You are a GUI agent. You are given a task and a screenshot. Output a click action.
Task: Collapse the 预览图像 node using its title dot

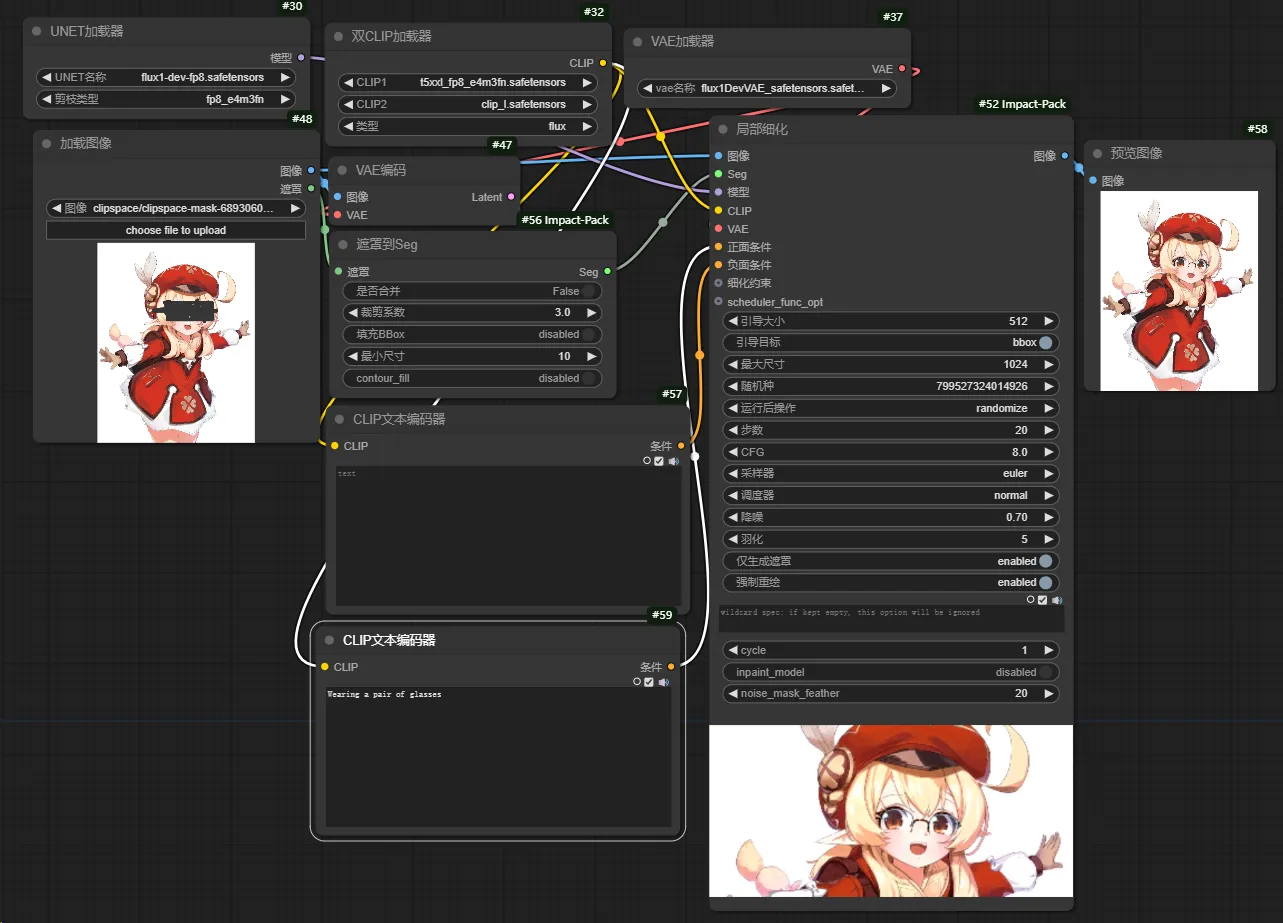click(1097, 154)
